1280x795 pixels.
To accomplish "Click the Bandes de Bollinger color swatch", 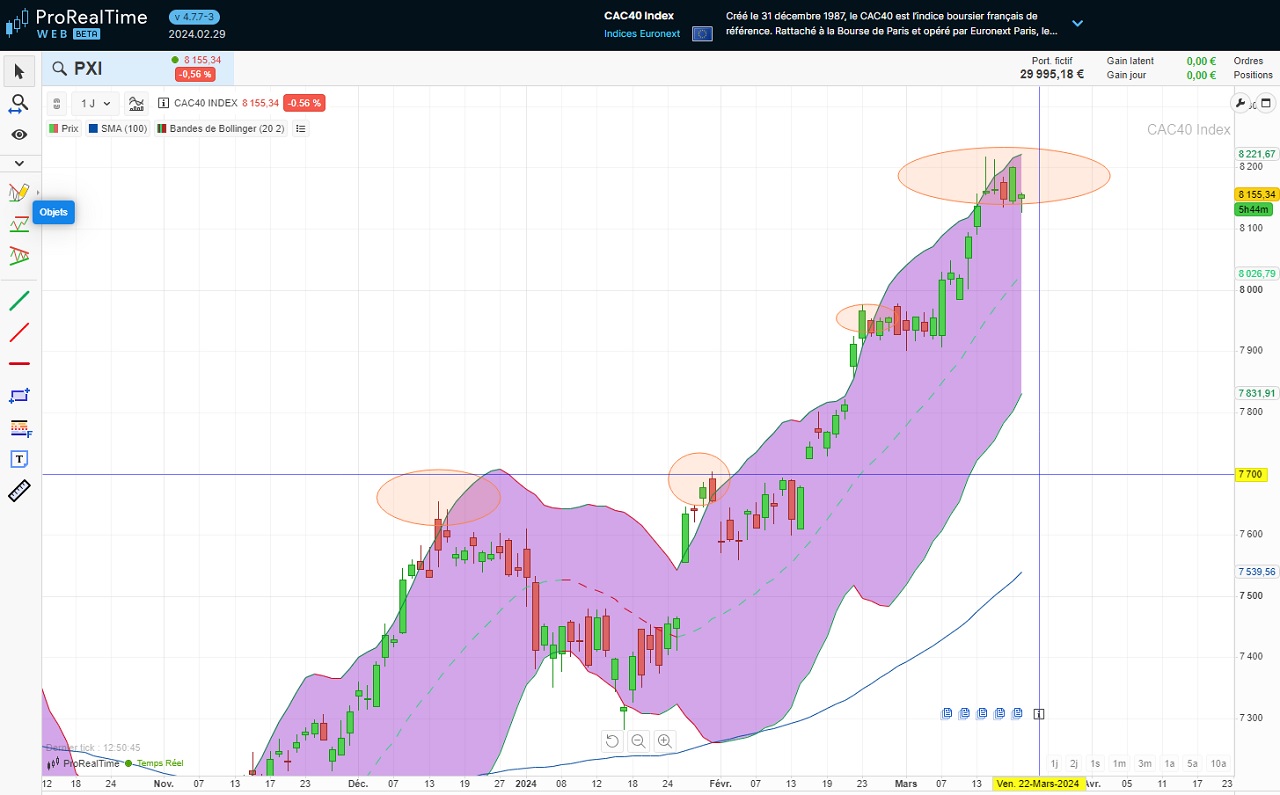I will pos(162,129).
